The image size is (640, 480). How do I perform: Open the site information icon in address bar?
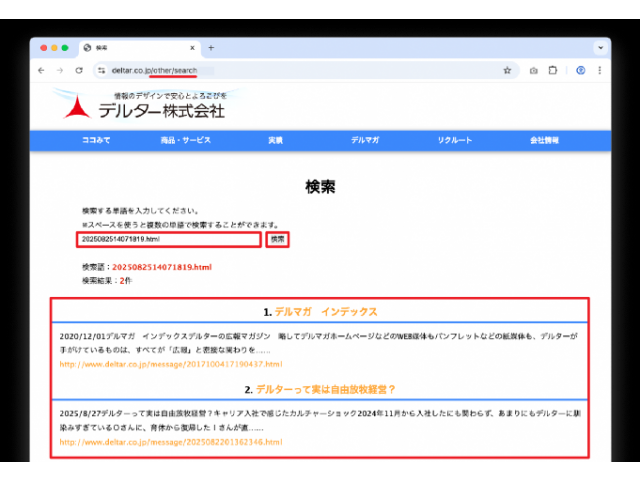[101, 71]
